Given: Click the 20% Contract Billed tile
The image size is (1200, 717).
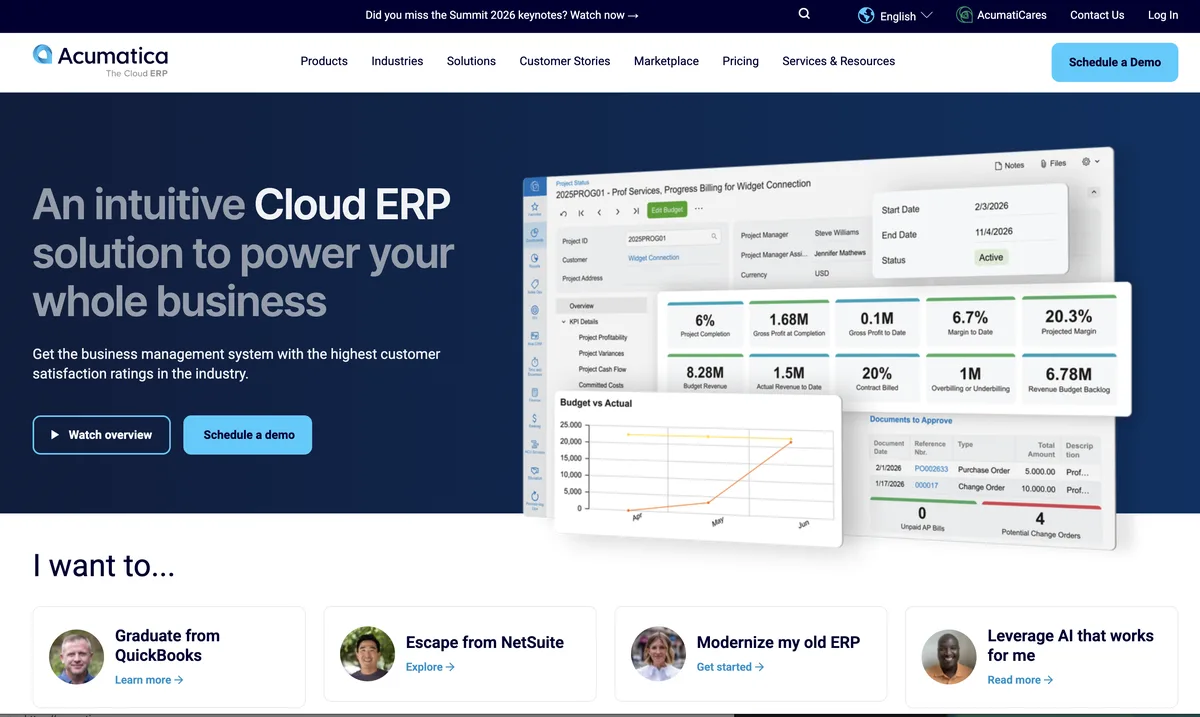Looking at the screenshot, I should pyautogui.click(x=877, y=378).
